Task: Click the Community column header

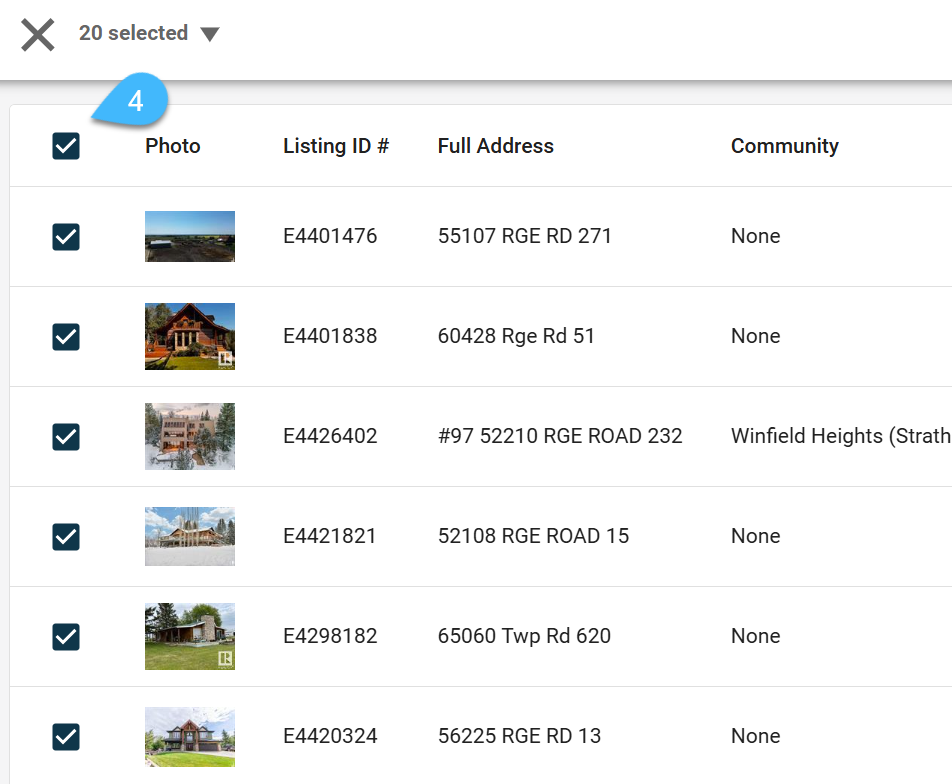Action: [784, 146]
